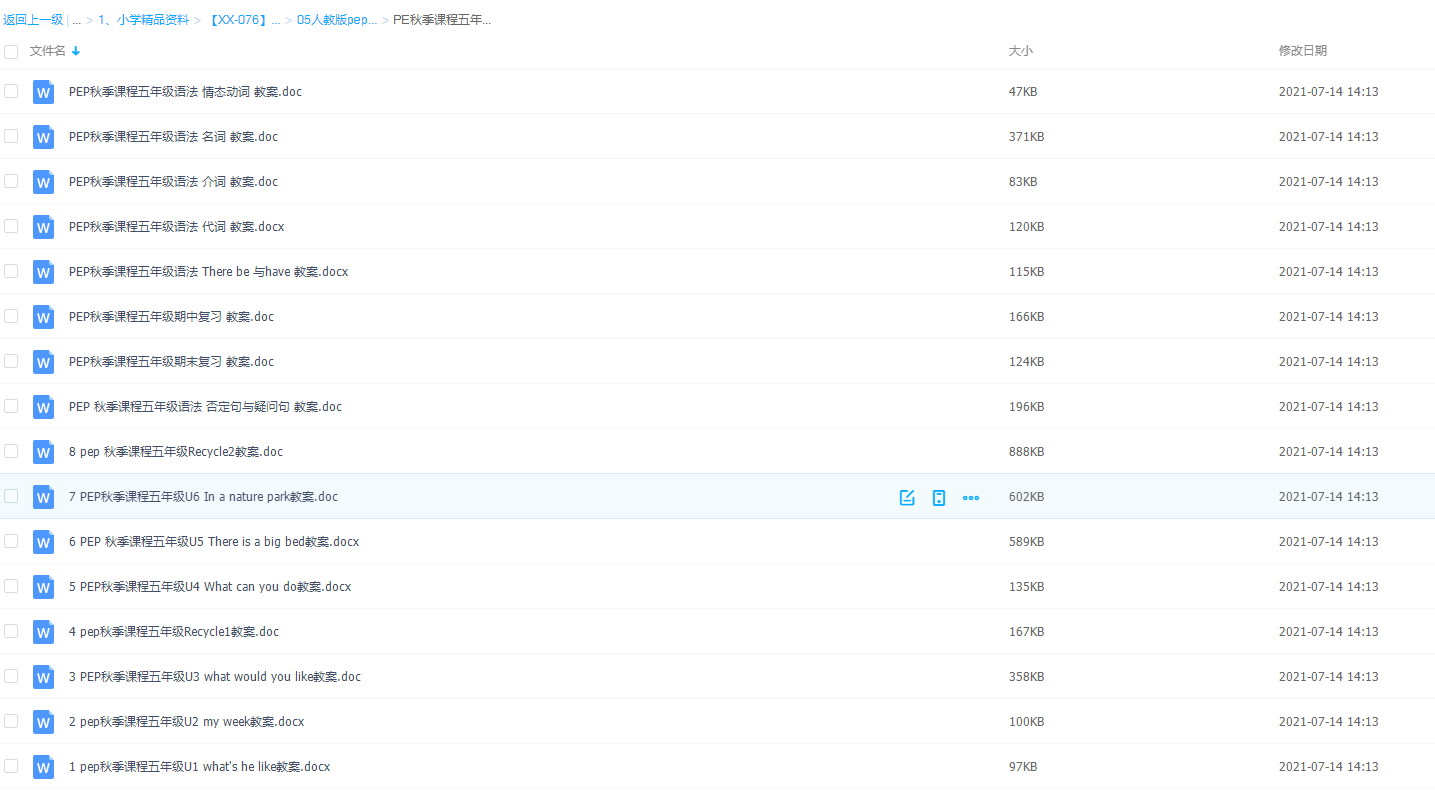Click the 返回上一级 link

coord(33,20)
